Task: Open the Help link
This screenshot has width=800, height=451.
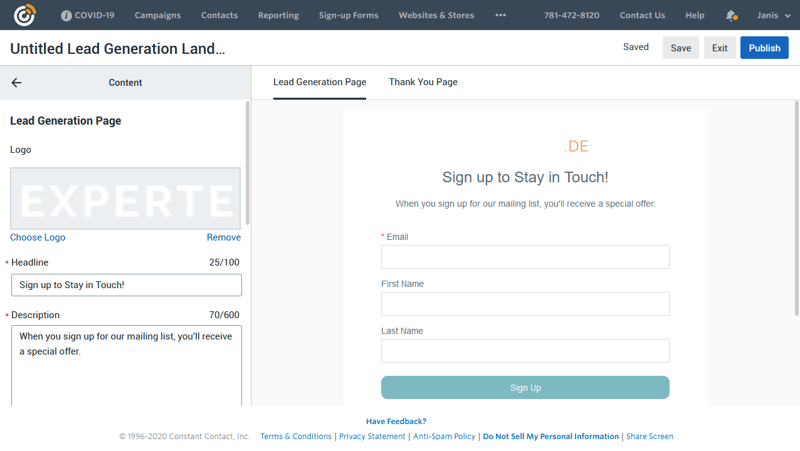Action: click(695, 15)
